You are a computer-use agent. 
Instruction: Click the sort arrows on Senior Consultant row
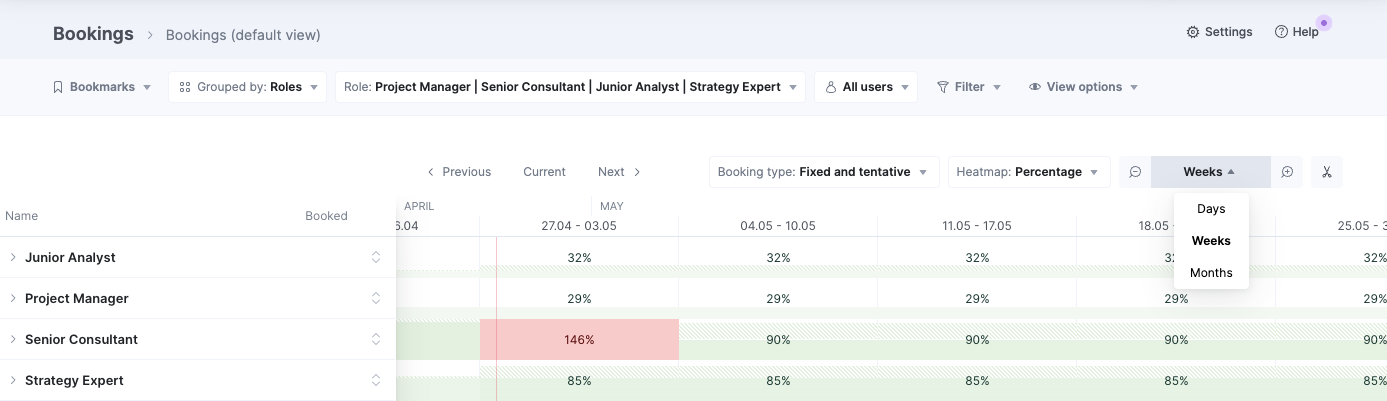[x=376, y=339]
